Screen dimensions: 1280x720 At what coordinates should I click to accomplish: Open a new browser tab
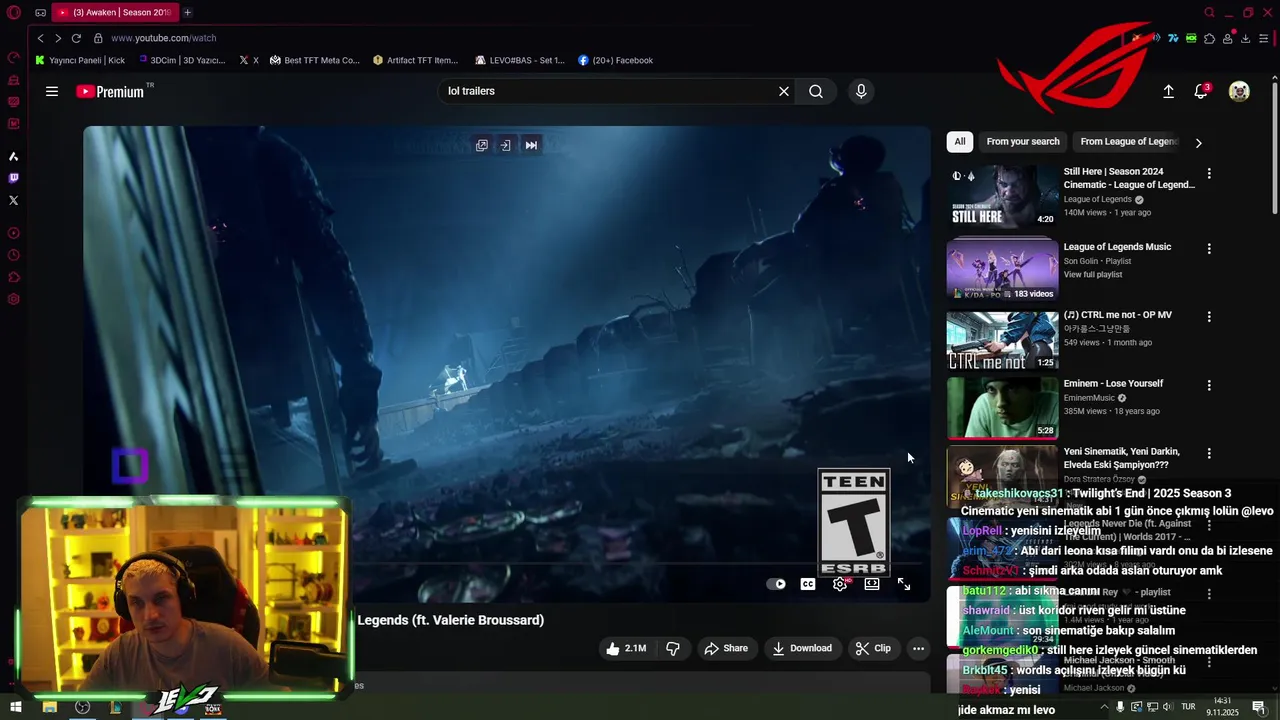tap(187, 12)
